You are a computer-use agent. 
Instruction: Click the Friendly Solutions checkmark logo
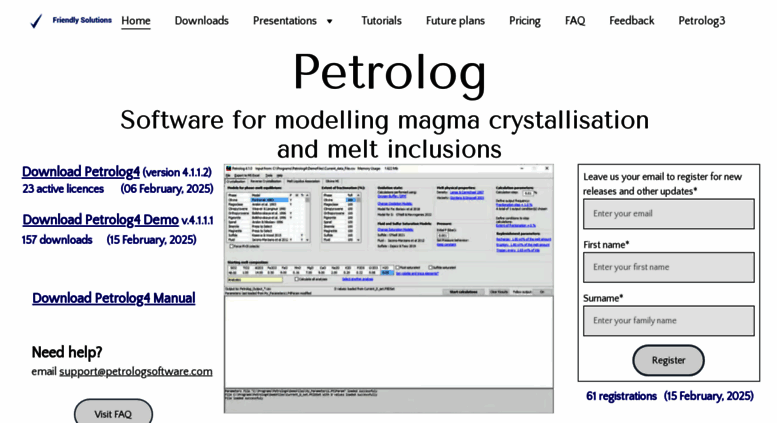(36, 21)
